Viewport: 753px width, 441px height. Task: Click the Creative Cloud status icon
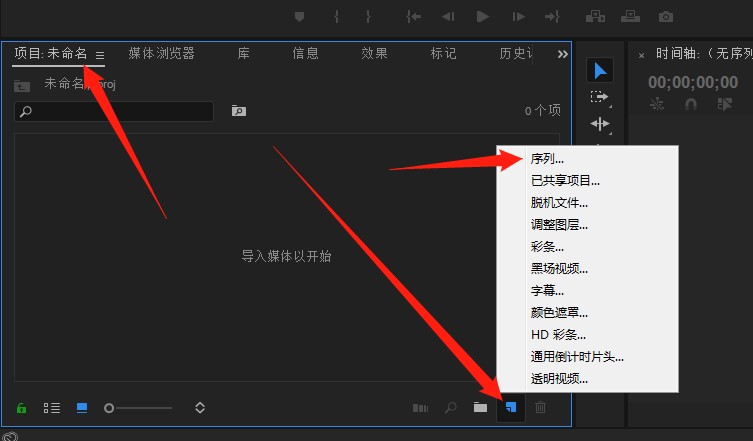click(10, 436)
